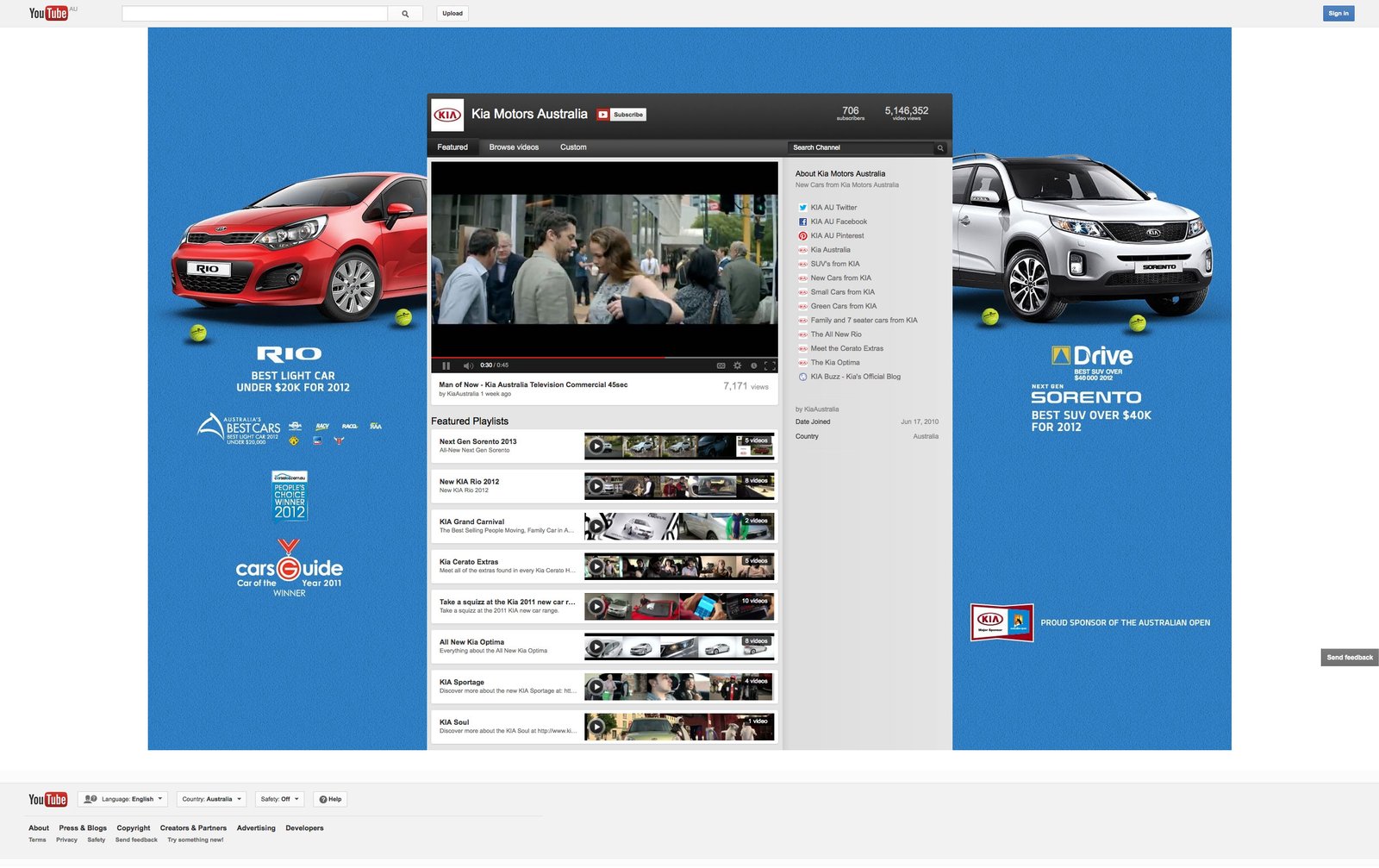Focus the Search Channel field
Screen dimensions: 1379x868
[x=860, y=147]
